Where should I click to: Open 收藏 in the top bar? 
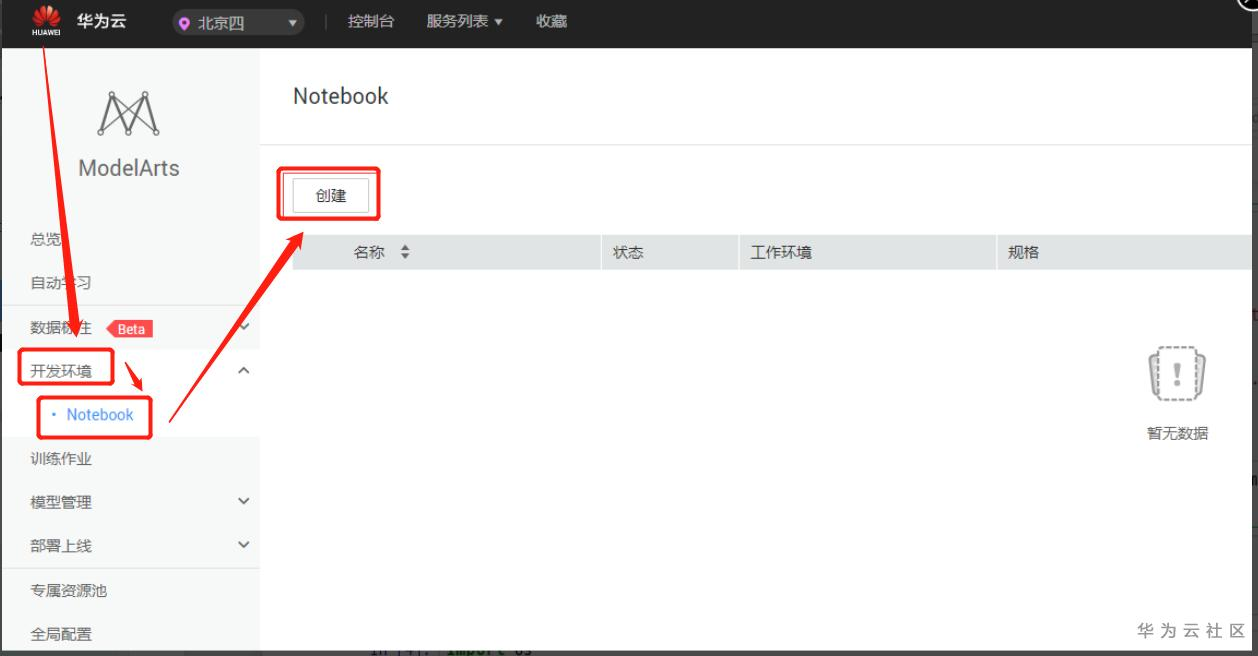tap(552, 22)
